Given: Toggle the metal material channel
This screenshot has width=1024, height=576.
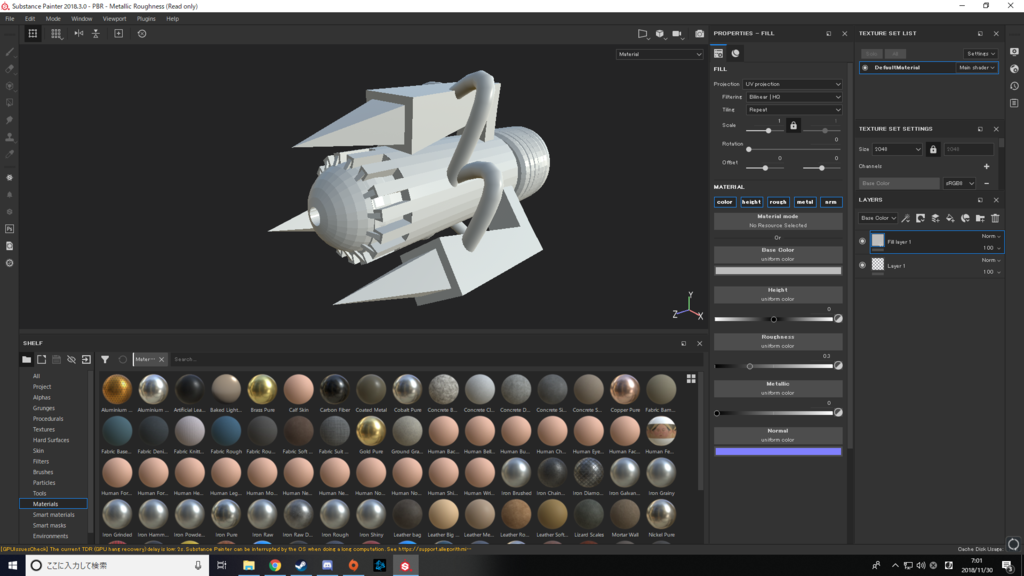Looking at the screenshot, I should tap(805, 202).
